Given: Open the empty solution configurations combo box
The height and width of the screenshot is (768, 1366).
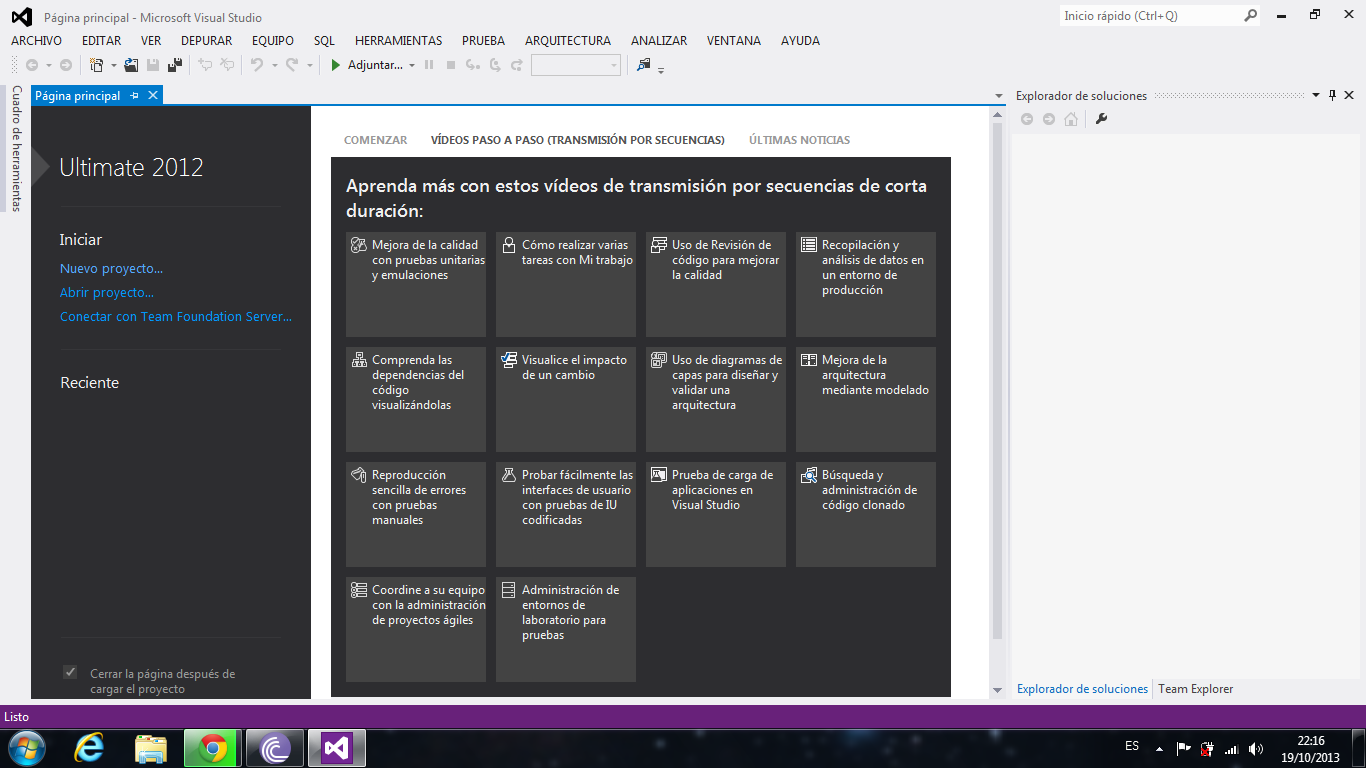Looking at the screenshot, I should coord(576,65).
